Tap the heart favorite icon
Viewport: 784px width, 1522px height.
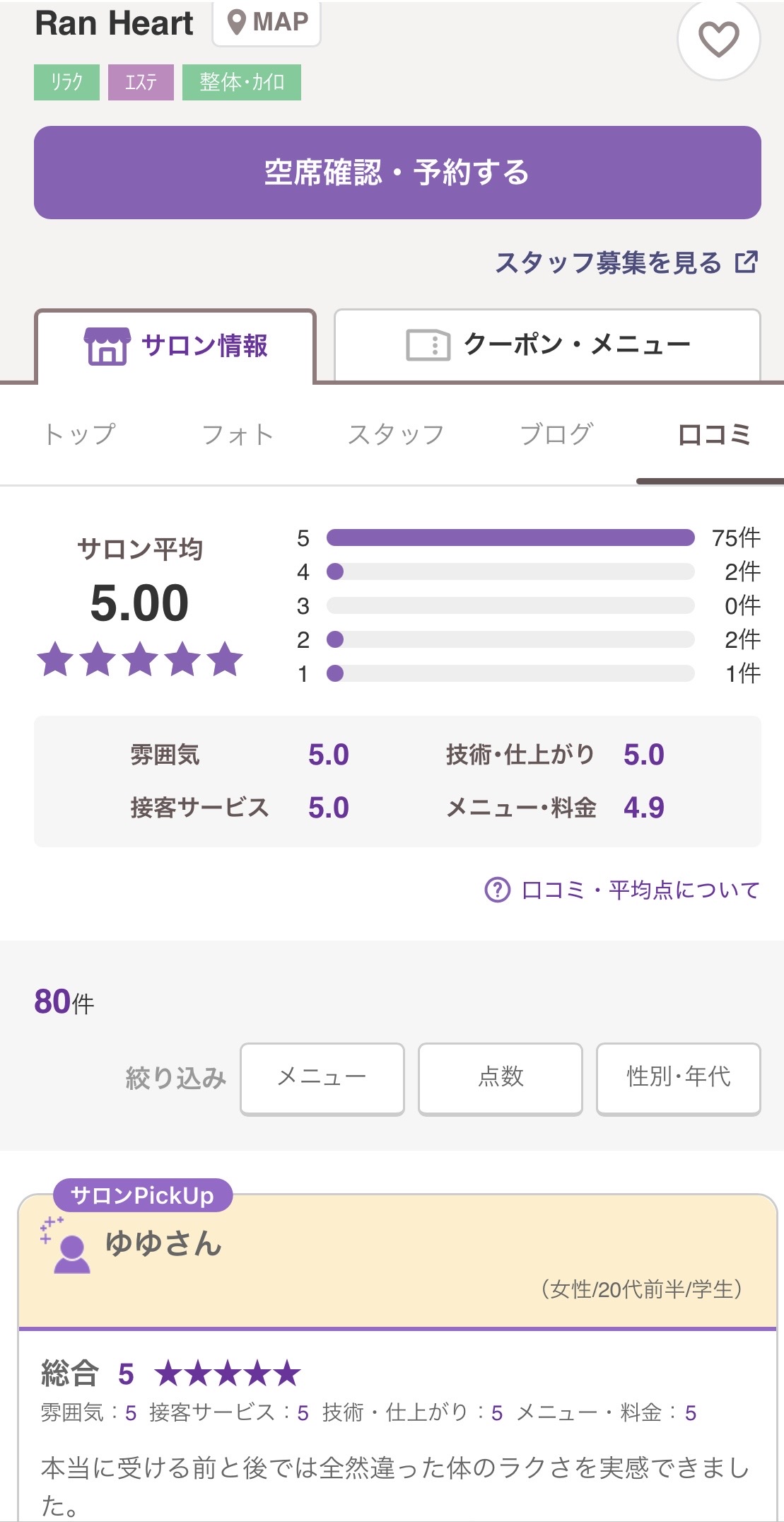(x=718, y=39)
